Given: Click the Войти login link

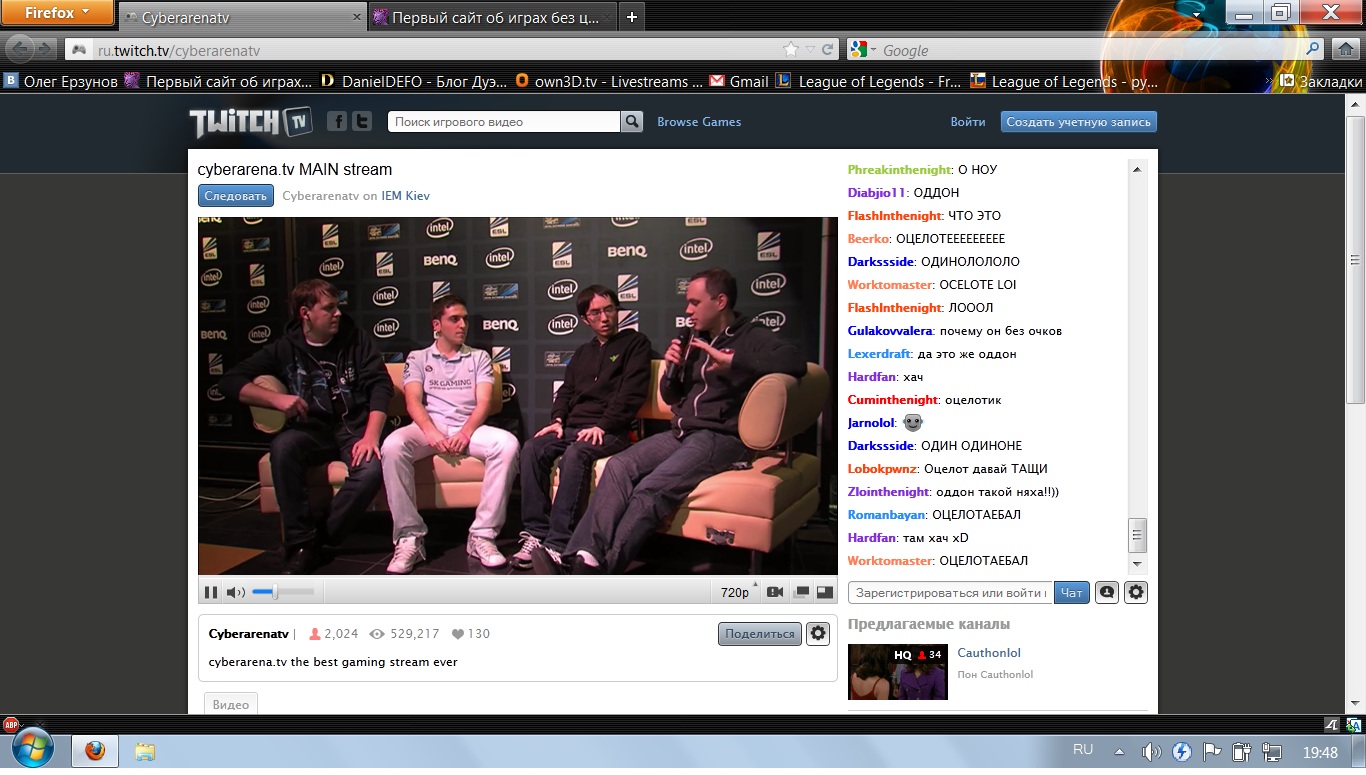Looking at the screenshot, I should 968,122.
